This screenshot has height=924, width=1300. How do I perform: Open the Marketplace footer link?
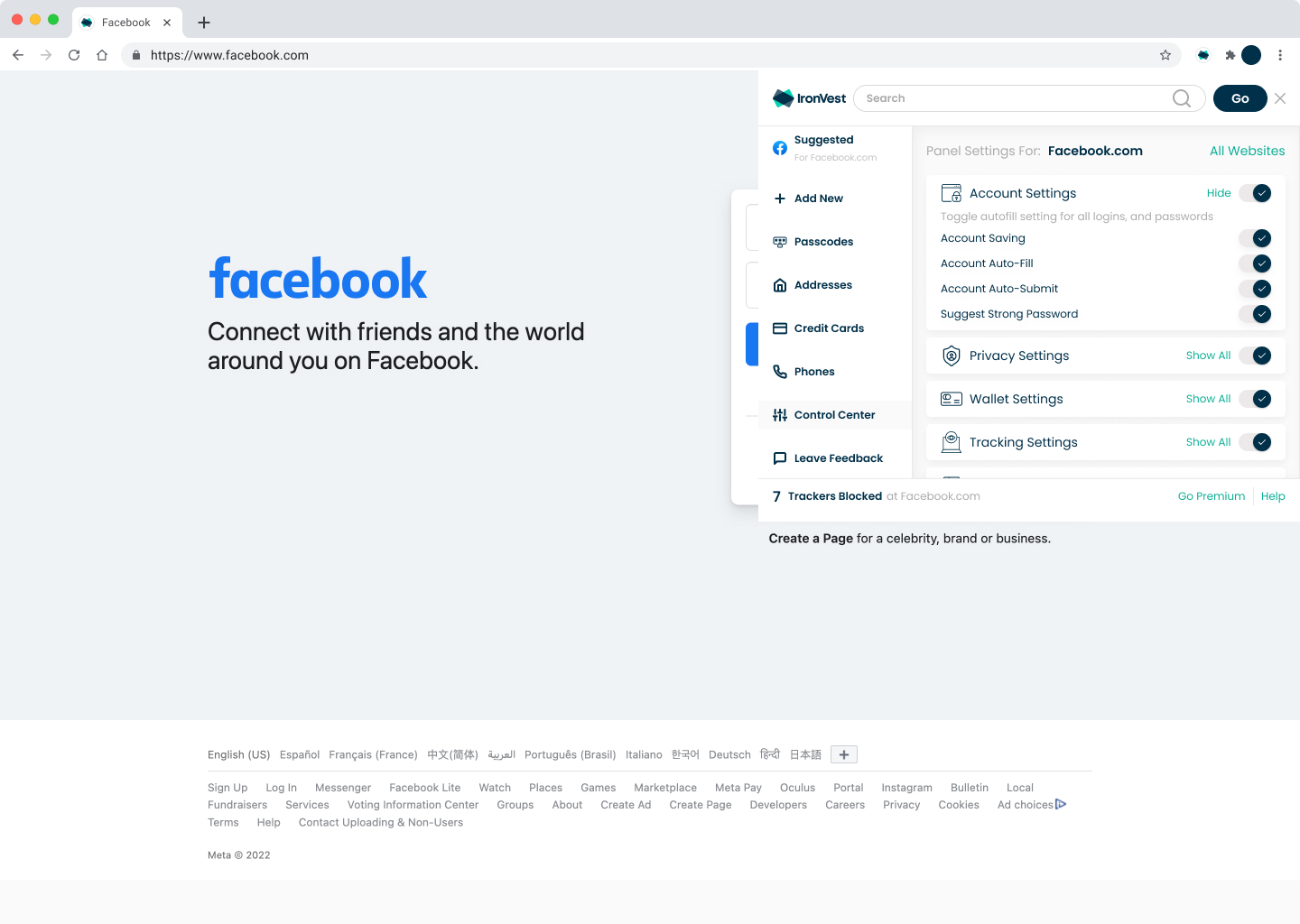(x=665, y=788)
